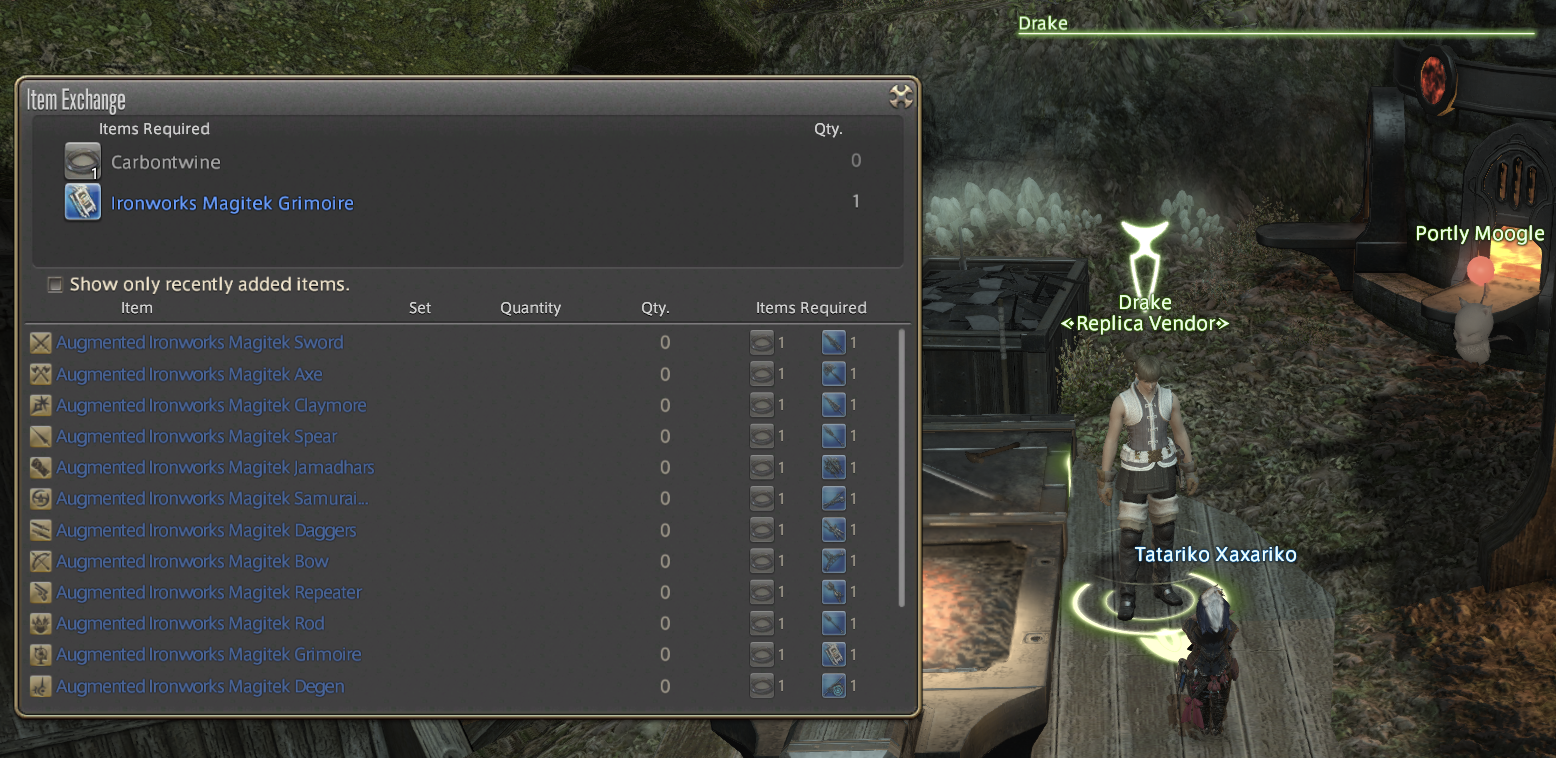Click the Augmented Ironworks Magitek Claymore icon
1556x758 pixels.
41,405
